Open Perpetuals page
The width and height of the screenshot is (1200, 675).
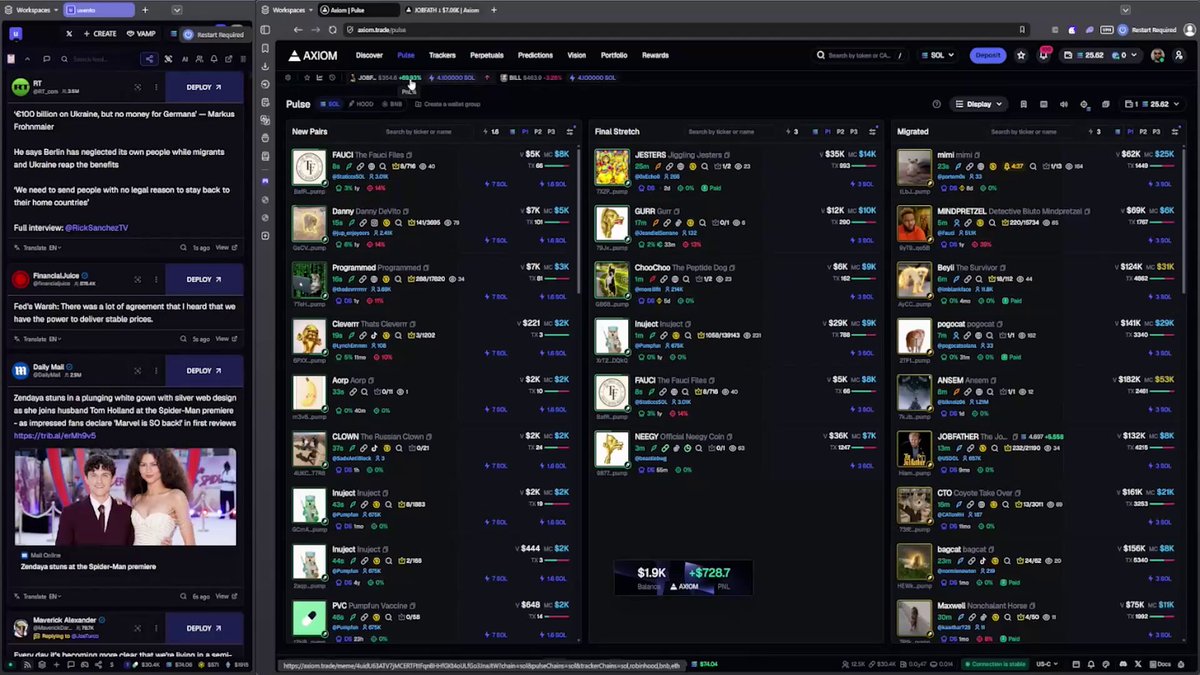pyautogui.click(x=487, y=55)
